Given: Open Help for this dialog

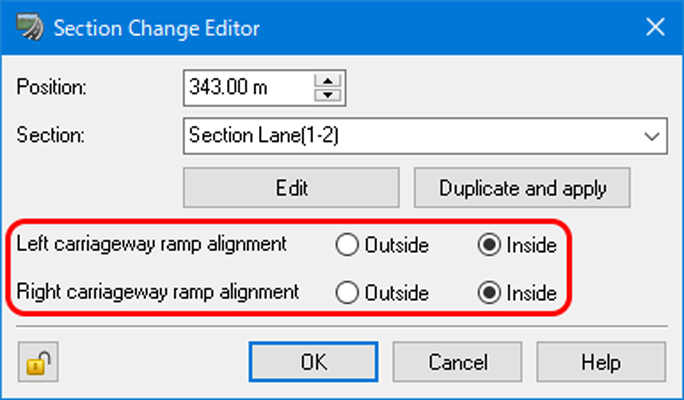Looking at the screenshot, I should pyautogui.click(x=601, y=362).
